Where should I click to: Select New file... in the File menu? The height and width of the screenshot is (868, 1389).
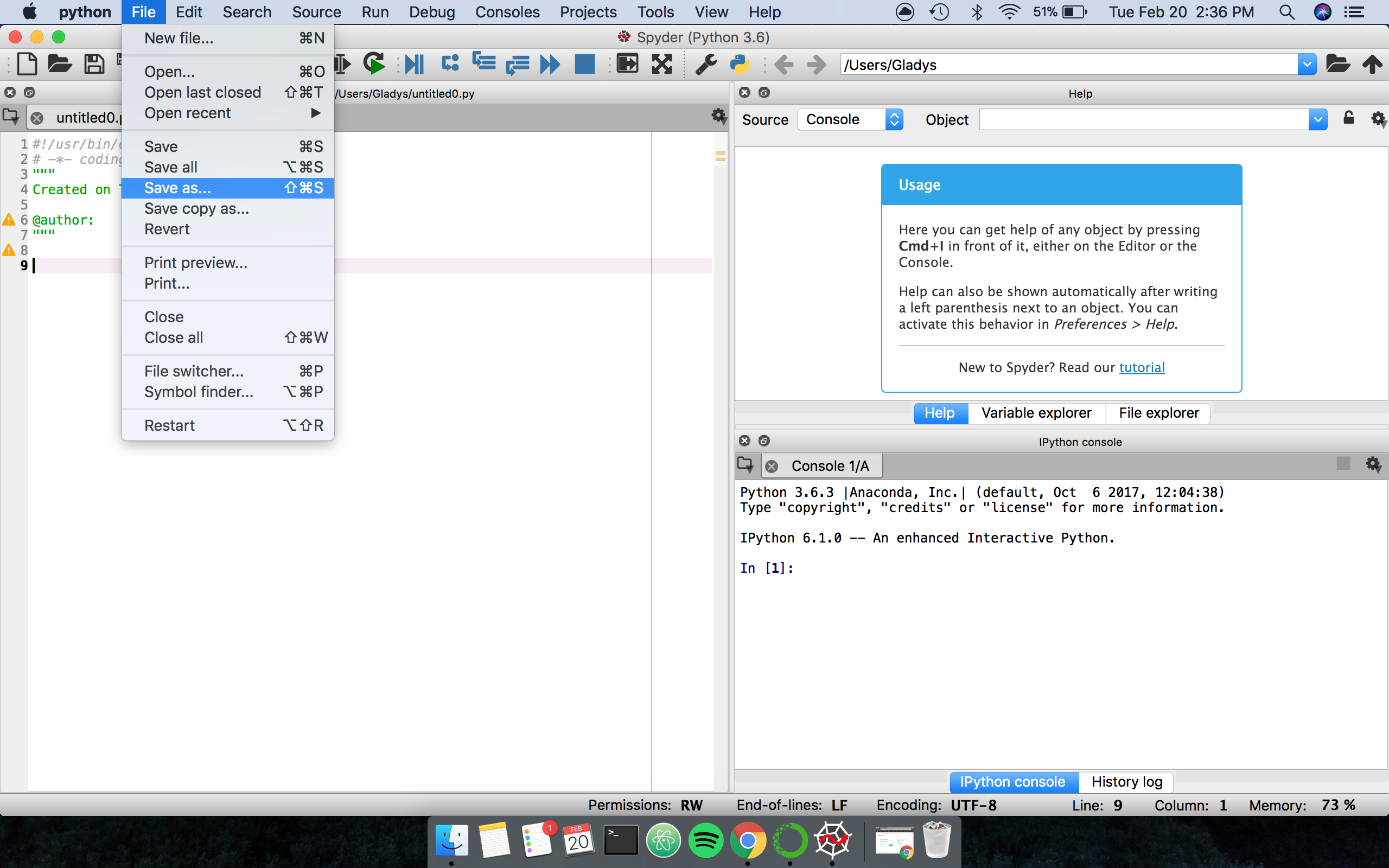tap(228, 38)
